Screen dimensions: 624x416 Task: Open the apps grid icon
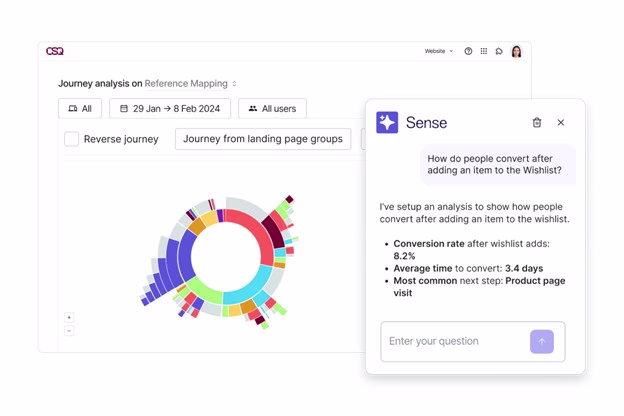click(x=484, y=51)
